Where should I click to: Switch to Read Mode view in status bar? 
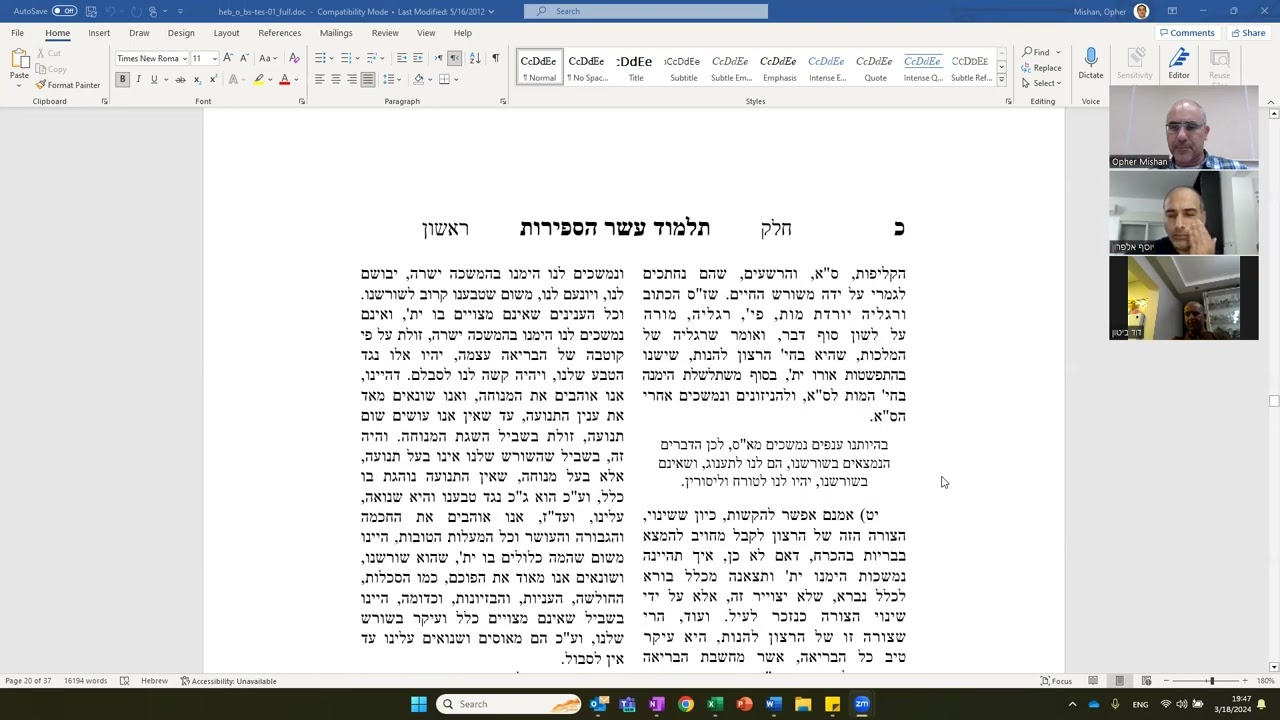click(1093, 681)
